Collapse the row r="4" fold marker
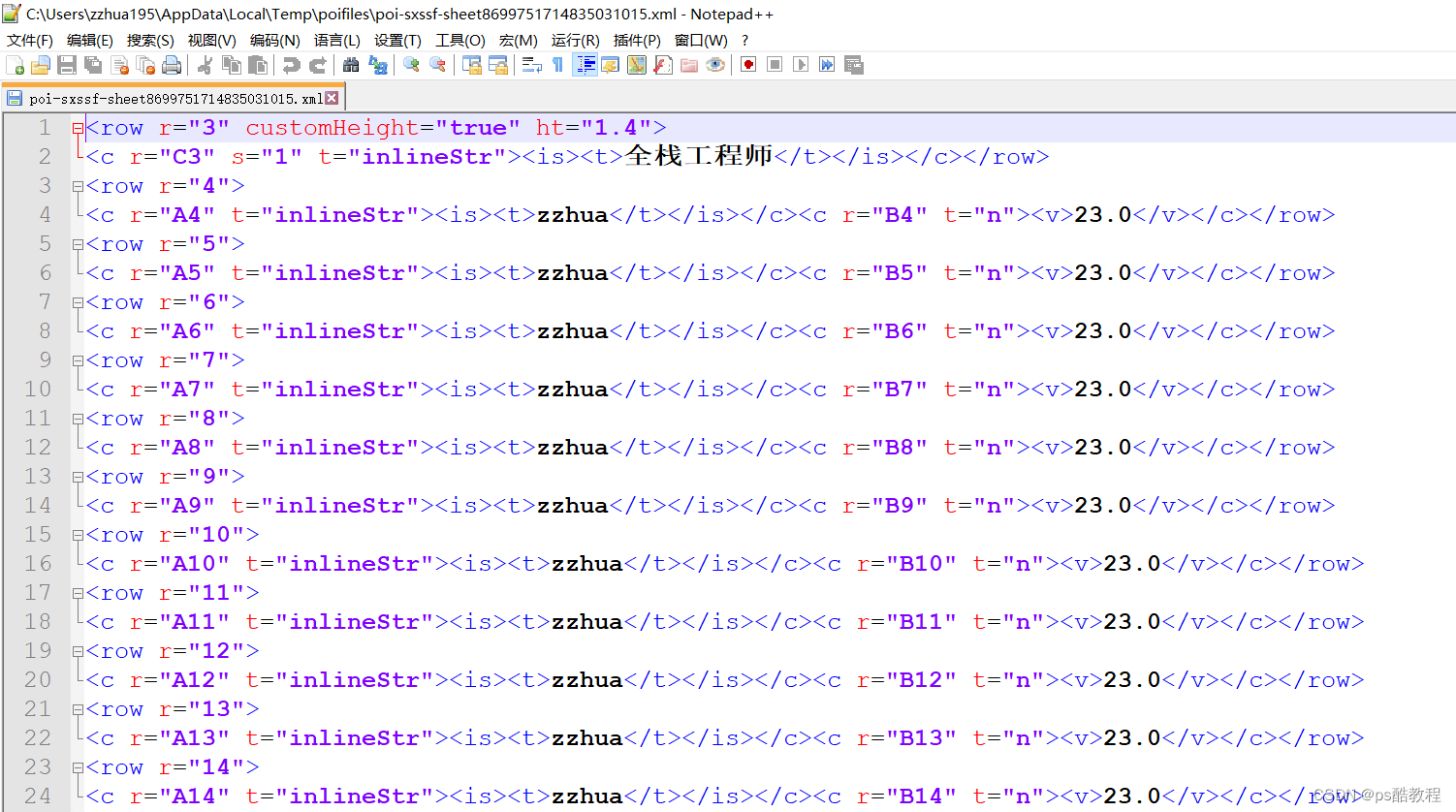Screen dimensions: 1456x812 [78, 186]
